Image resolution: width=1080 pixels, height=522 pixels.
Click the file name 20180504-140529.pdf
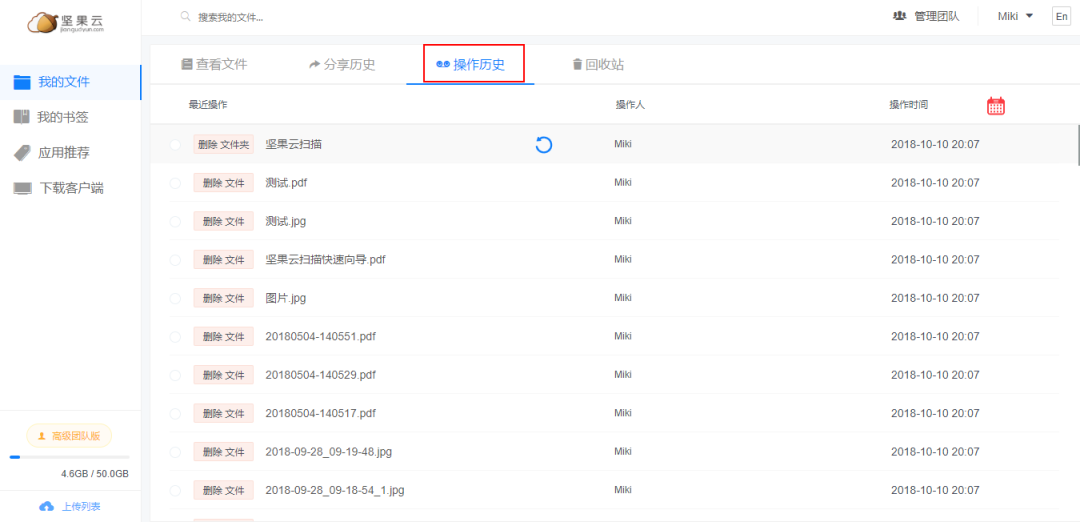[320, 375]
